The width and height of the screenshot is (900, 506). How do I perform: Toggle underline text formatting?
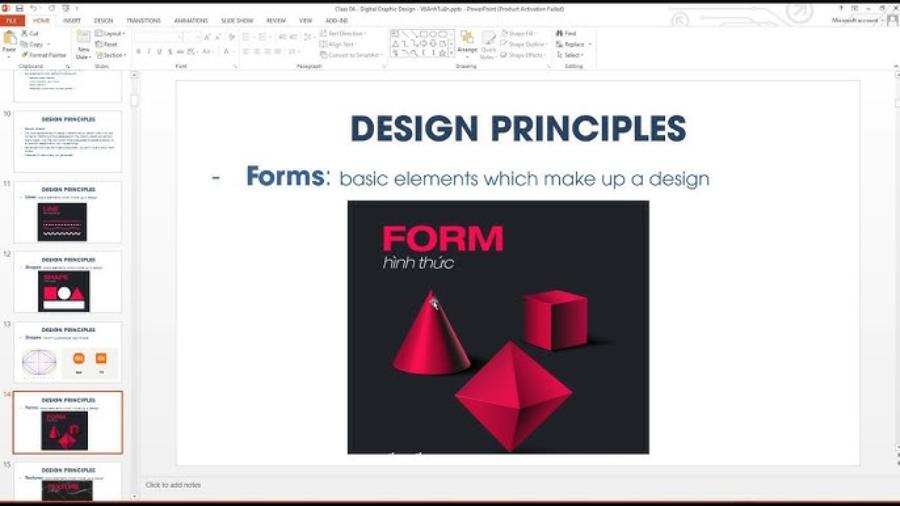(159, 52)
